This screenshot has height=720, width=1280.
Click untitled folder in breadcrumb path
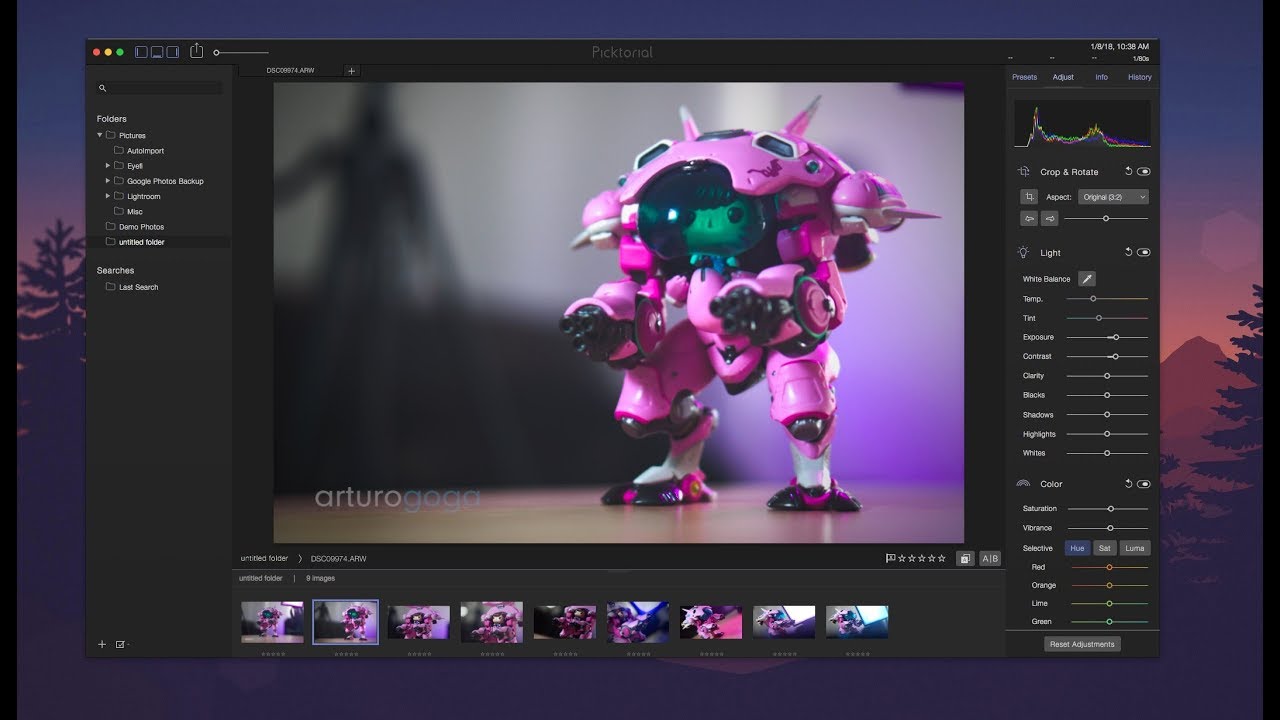[x=264, y=558]
